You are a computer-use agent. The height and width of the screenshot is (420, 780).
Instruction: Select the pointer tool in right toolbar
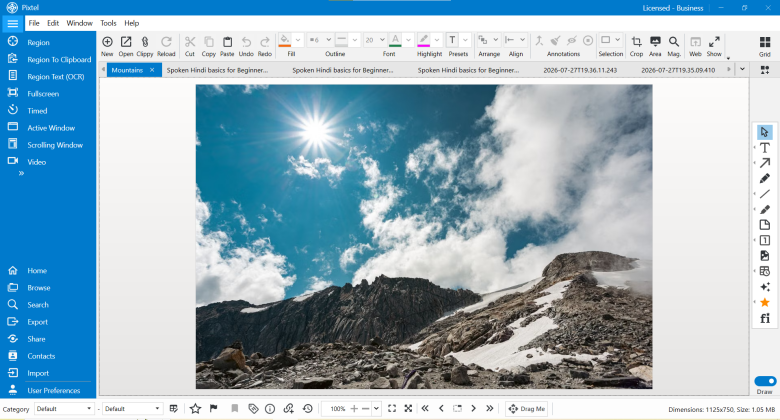[x=765, y=132]
